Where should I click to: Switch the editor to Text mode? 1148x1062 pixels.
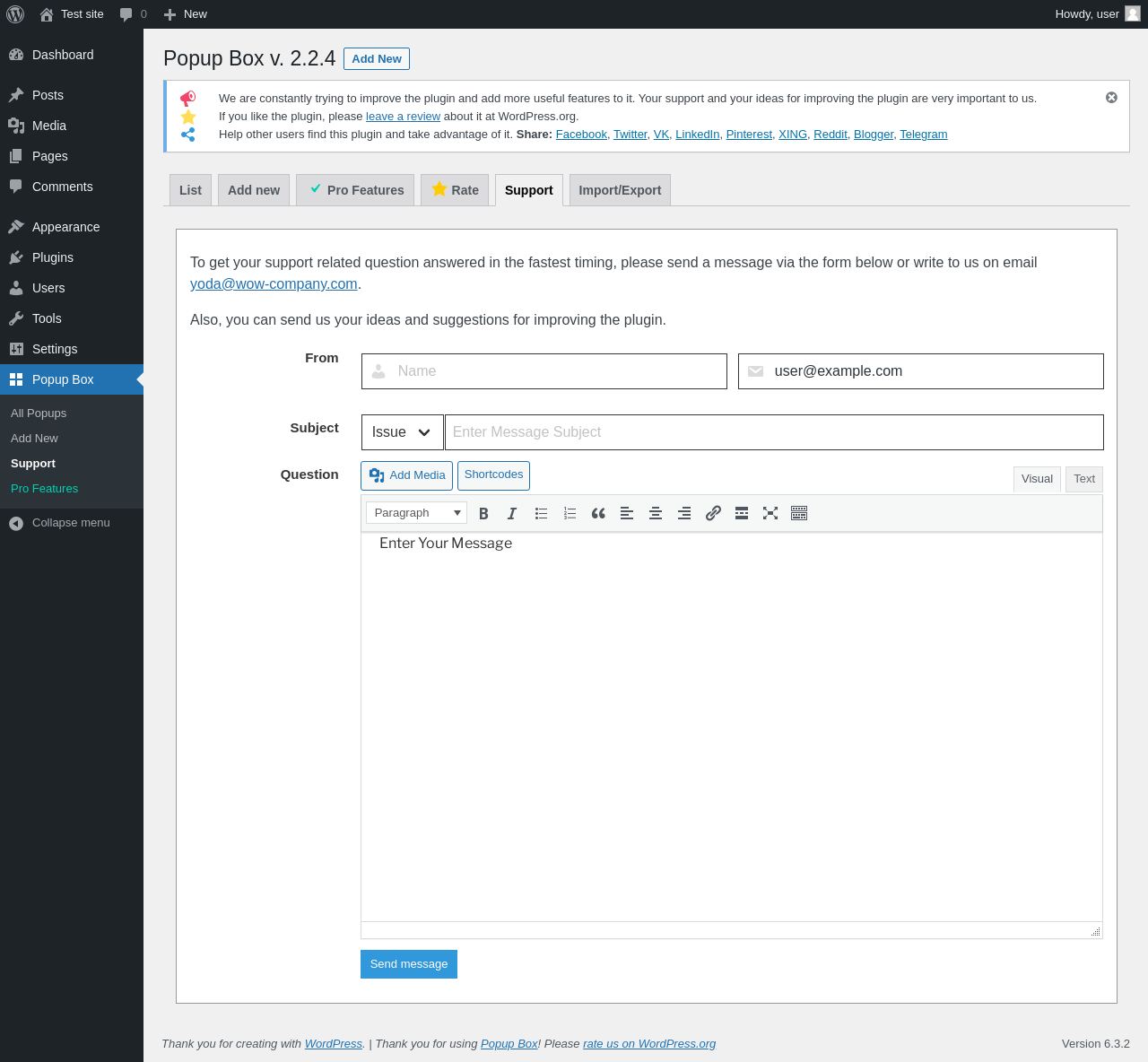(x=1084, y=479)
